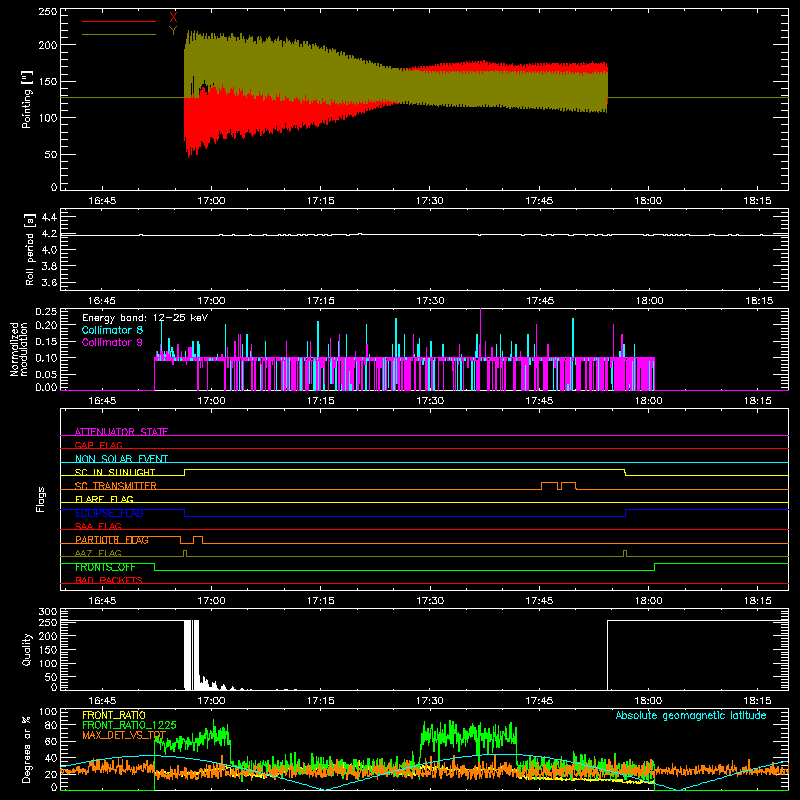Click the NON_SOLAR_EVENT flag label
800x800 pixels.
pos(121,459)
